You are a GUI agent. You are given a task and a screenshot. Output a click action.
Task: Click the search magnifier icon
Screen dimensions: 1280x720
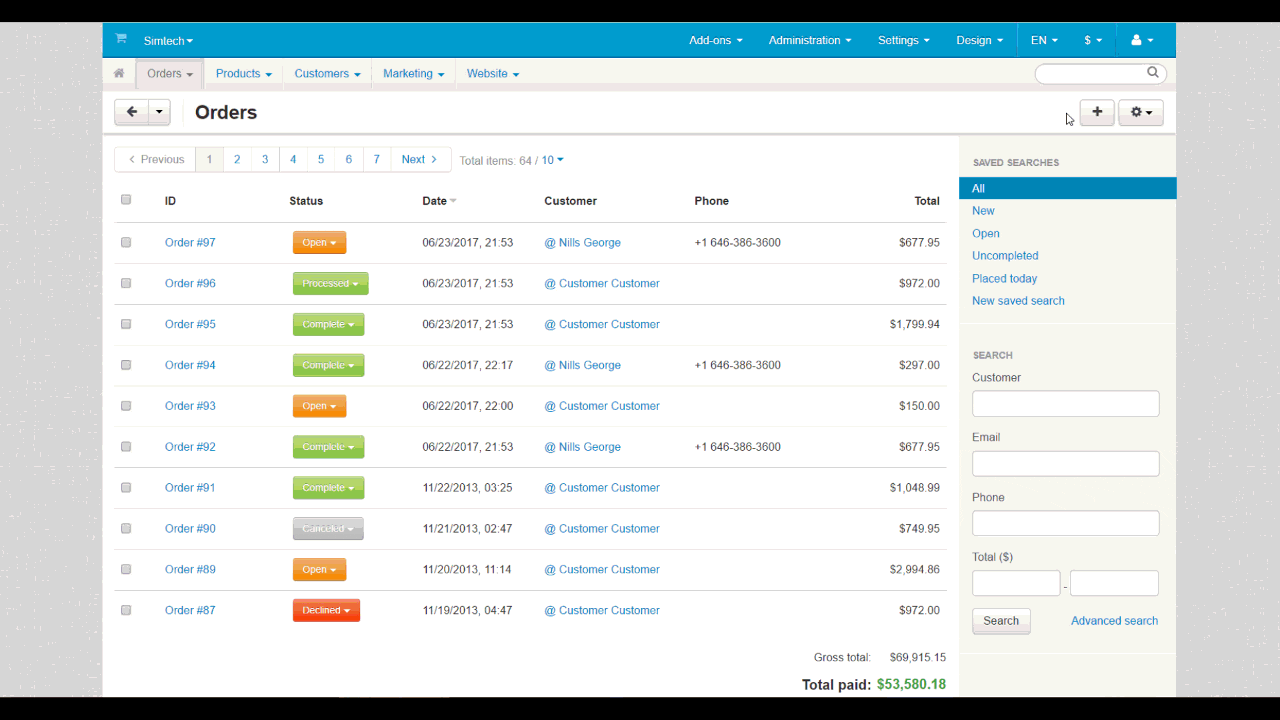pos(1153,72)
